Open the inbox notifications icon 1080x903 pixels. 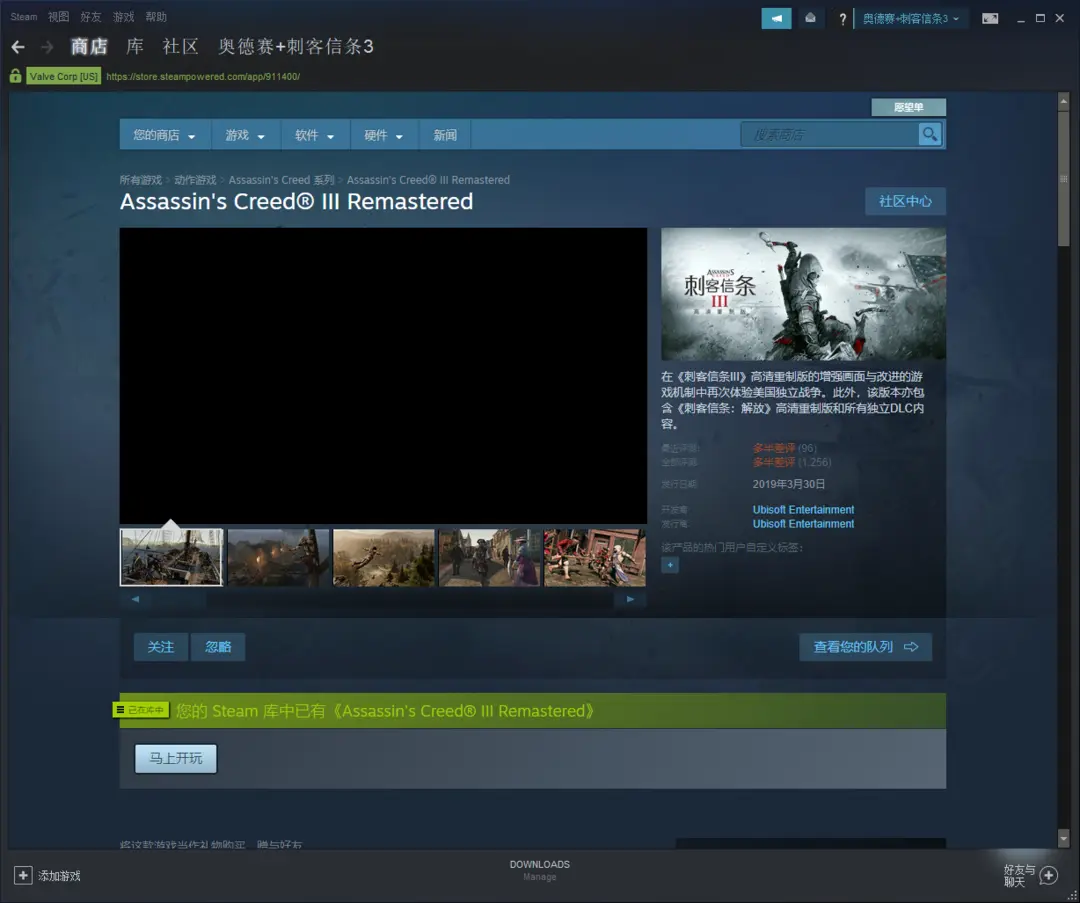click(811, 19)
